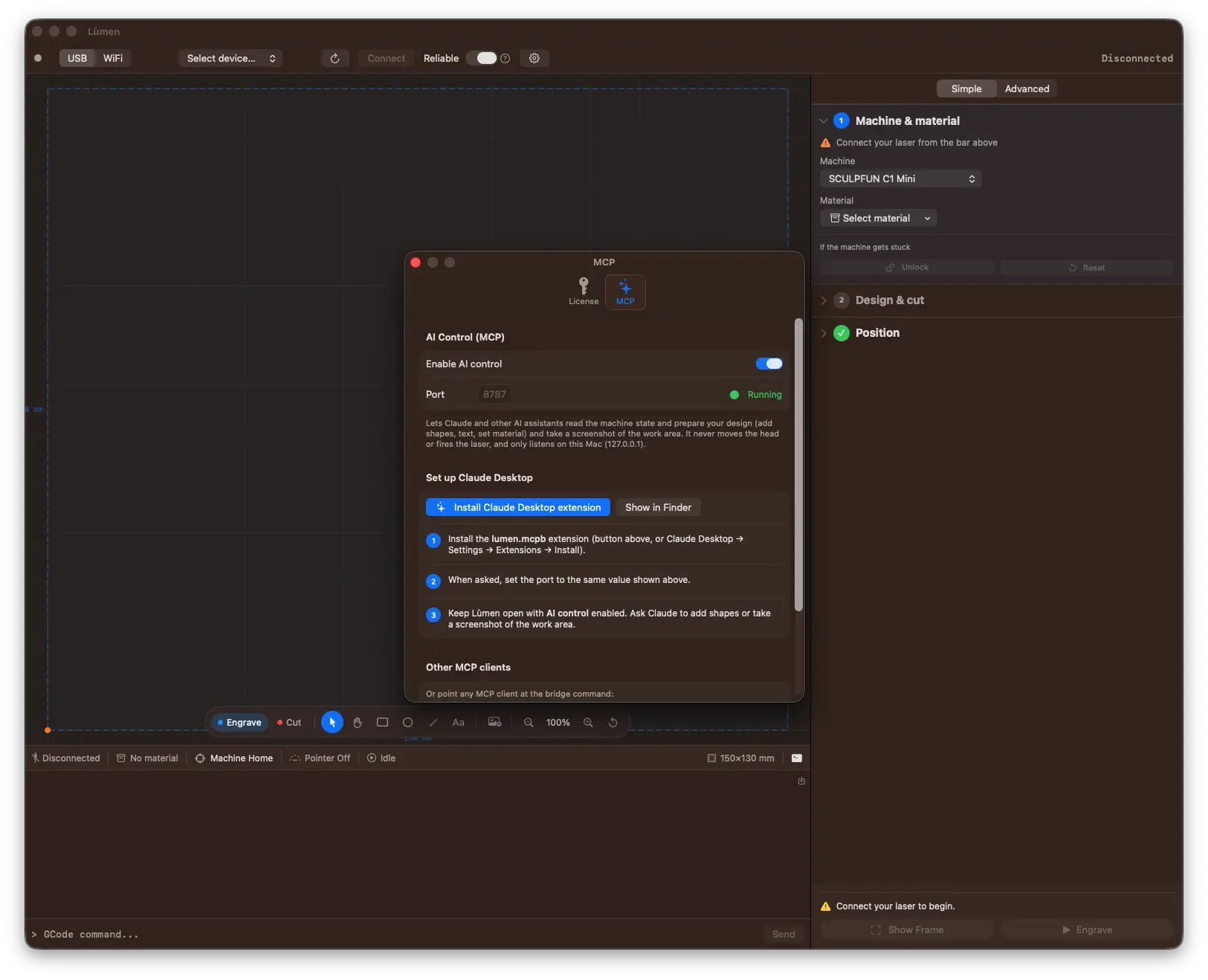Select WiFi connection type
Screen dimensions: 1208x980
click(x=113, y=58)
